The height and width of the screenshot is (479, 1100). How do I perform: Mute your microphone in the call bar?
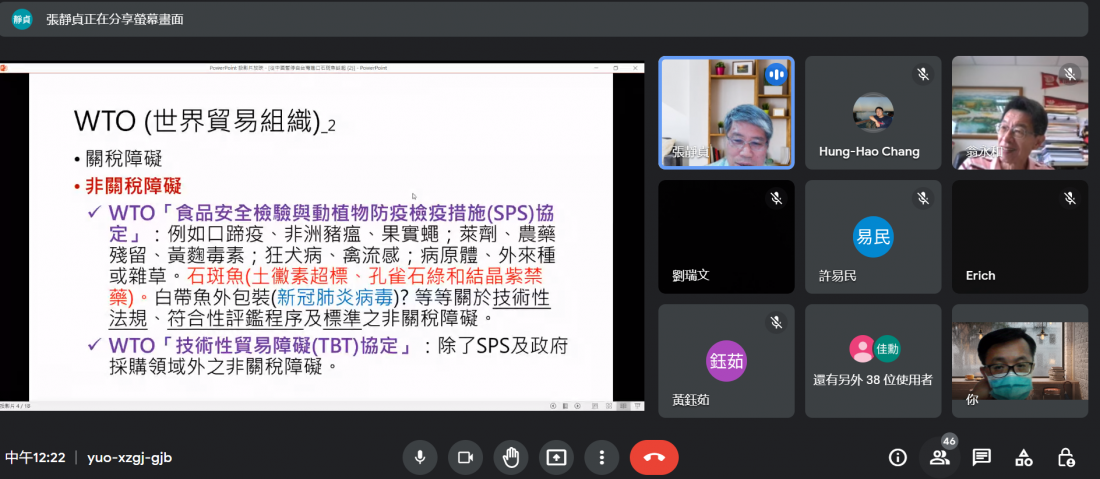coord(420,457)
